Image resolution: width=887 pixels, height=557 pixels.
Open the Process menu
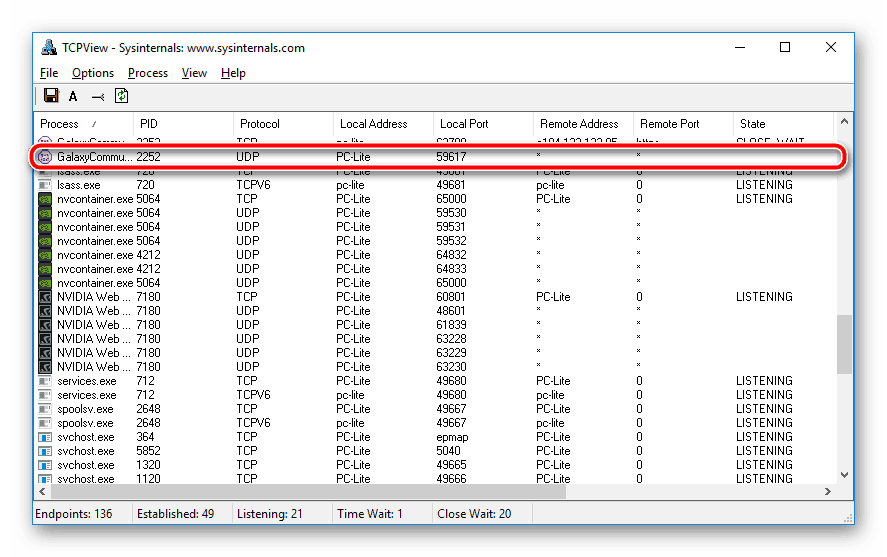pos(148,73)
